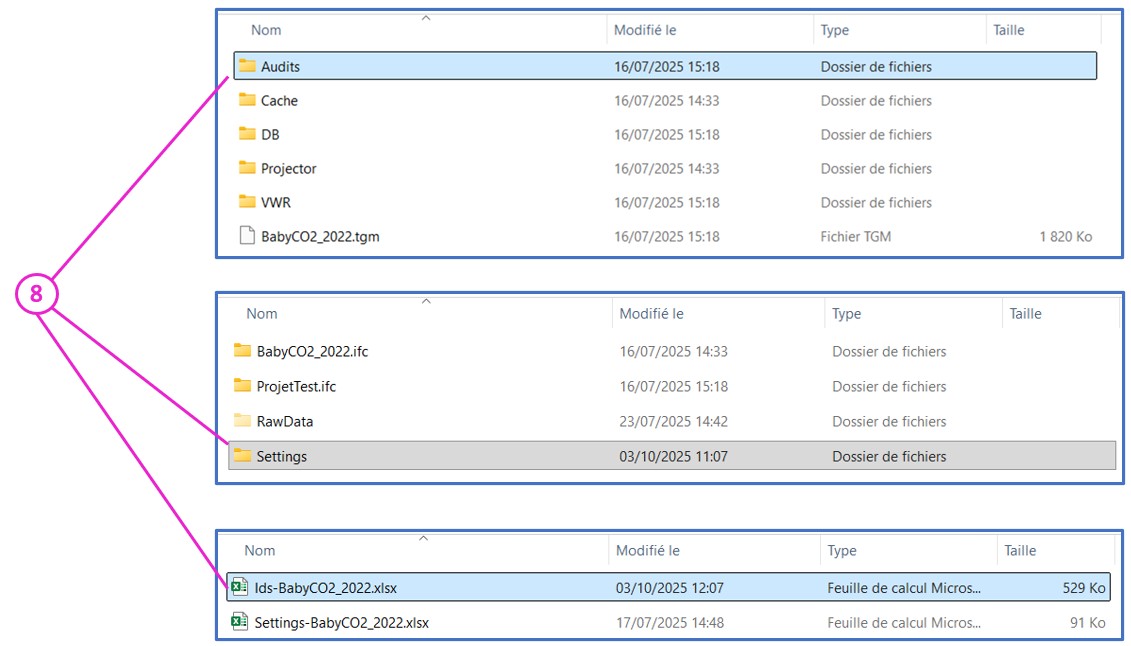Click the circled number 8 annotation
This screenshot has height=646, width=1131.
36,295
